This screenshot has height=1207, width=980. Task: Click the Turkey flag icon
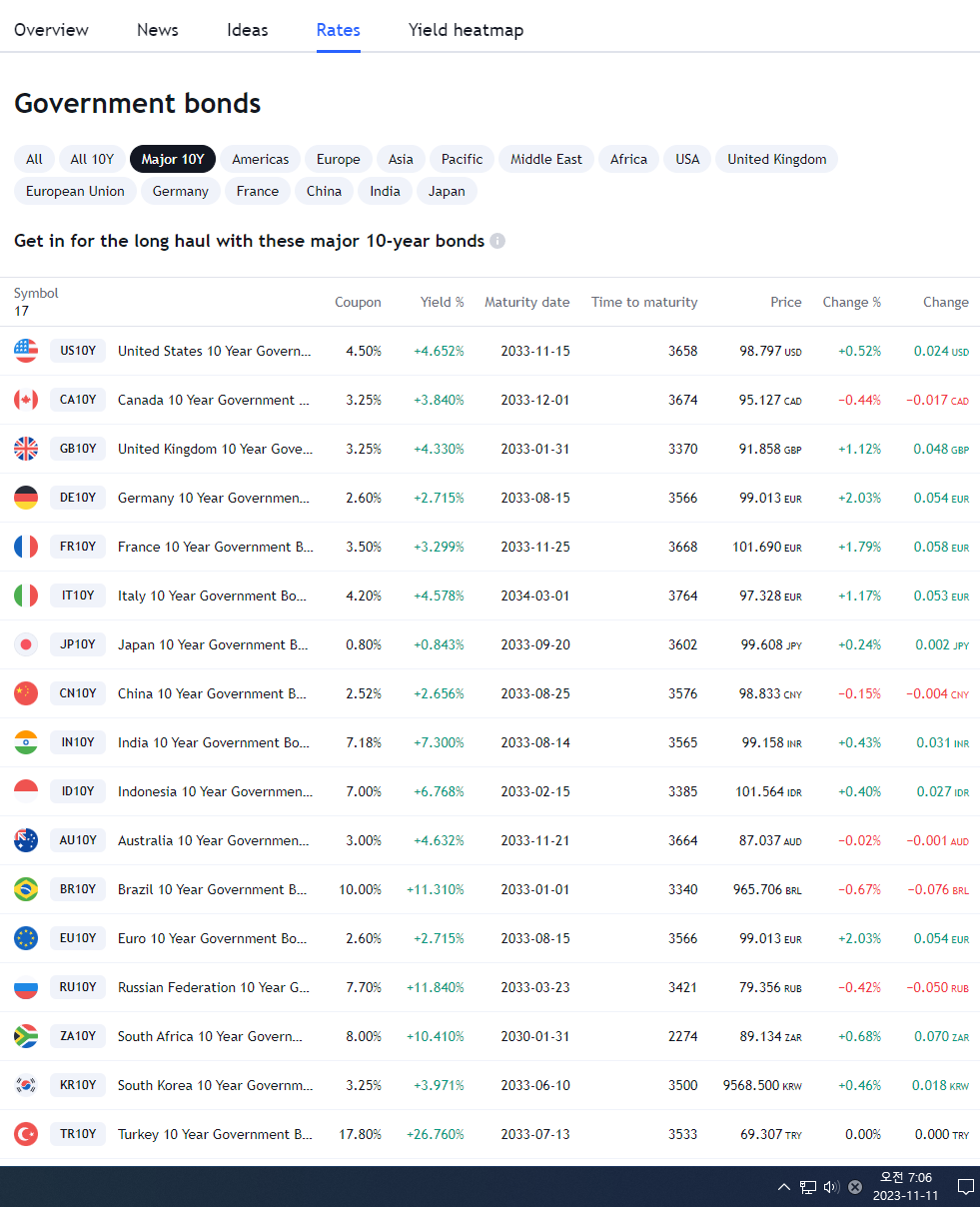[26, 1134]
